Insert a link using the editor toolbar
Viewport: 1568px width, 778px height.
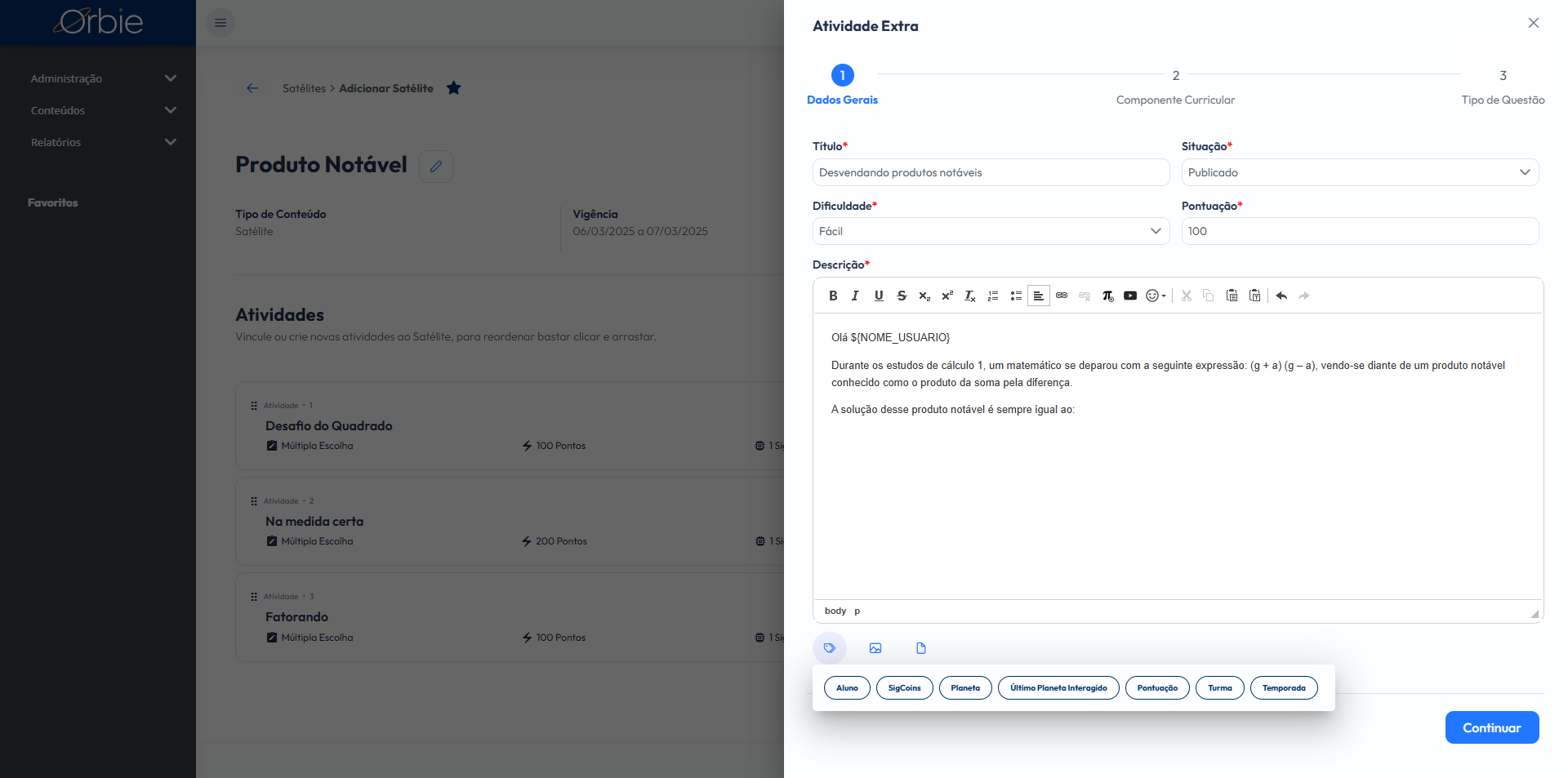click(1062, 296)
